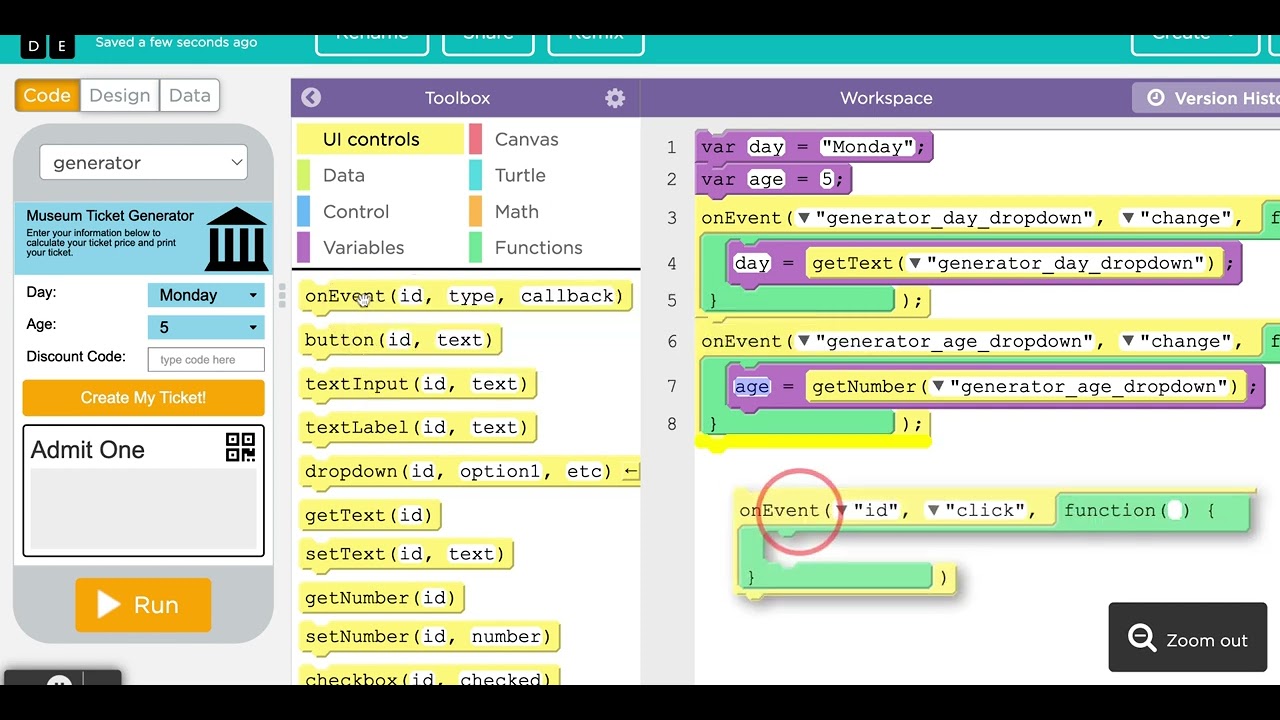Image resolution: width=1280 pixels, height=720 pixels.
Task: Click the Create My Ticket! button
Action: pyautogui.click(x=143, y=397)
